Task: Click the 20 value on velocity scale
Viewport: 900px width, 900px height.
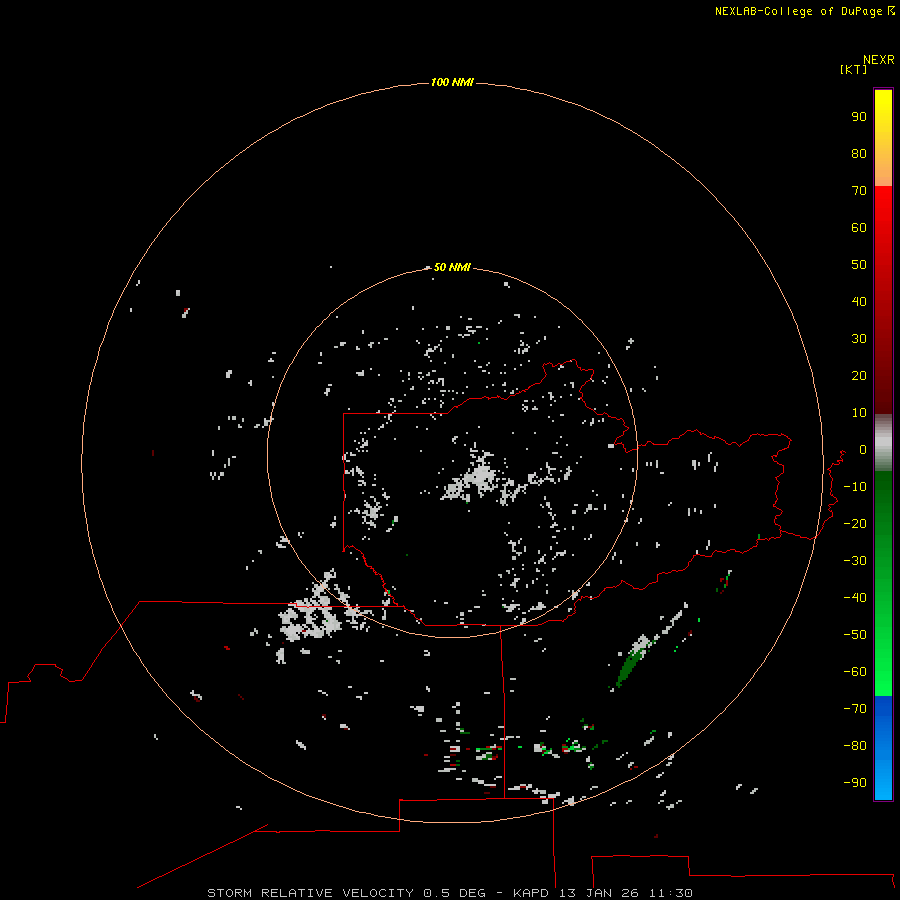Action: pyautogui.click(x=859, y=375)
